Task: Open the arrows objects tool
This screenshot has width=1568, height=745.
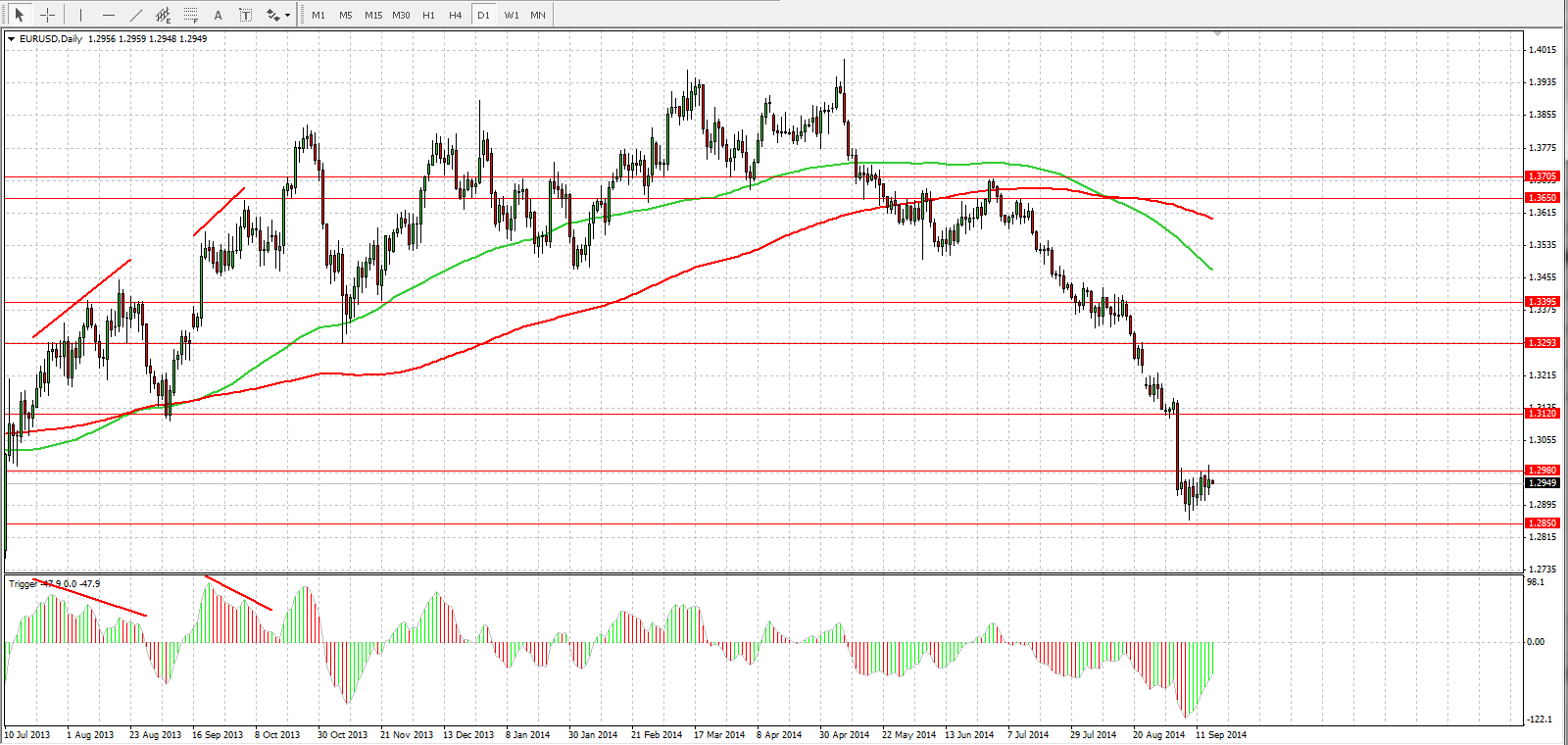Action: coord(272,15)
